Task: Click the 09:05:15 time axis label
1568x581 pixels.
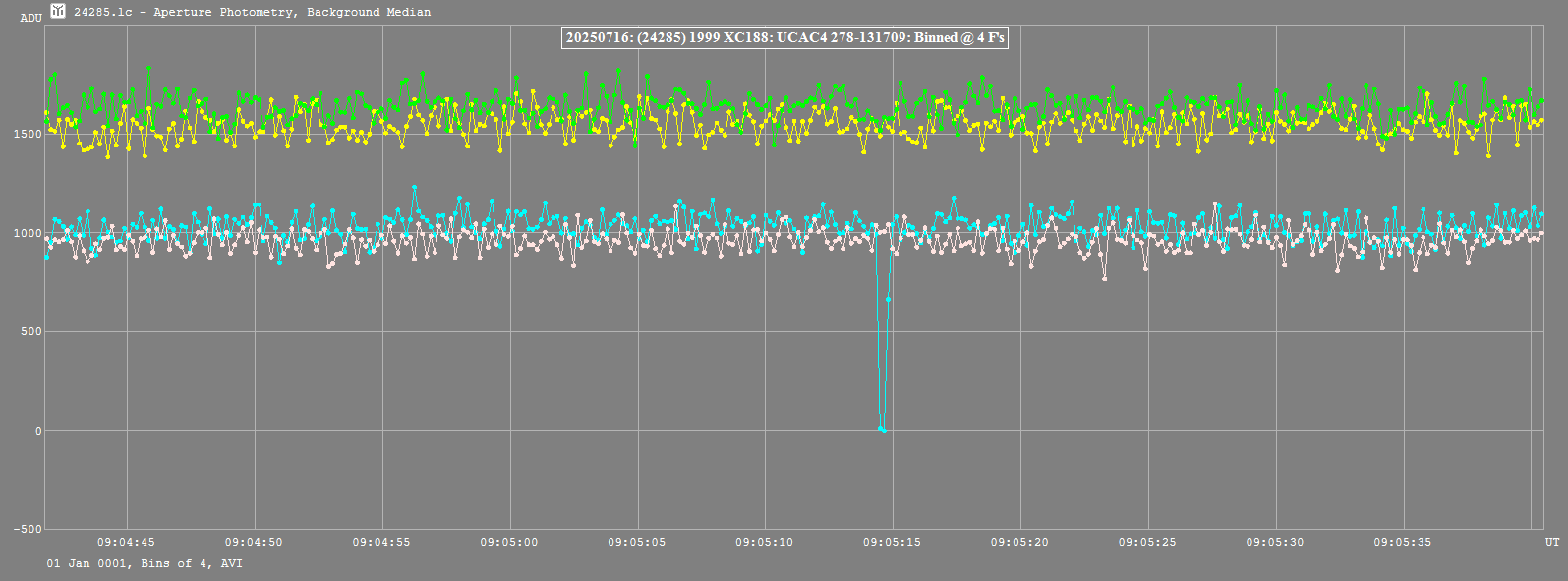Action: click(x=892, y=542)
